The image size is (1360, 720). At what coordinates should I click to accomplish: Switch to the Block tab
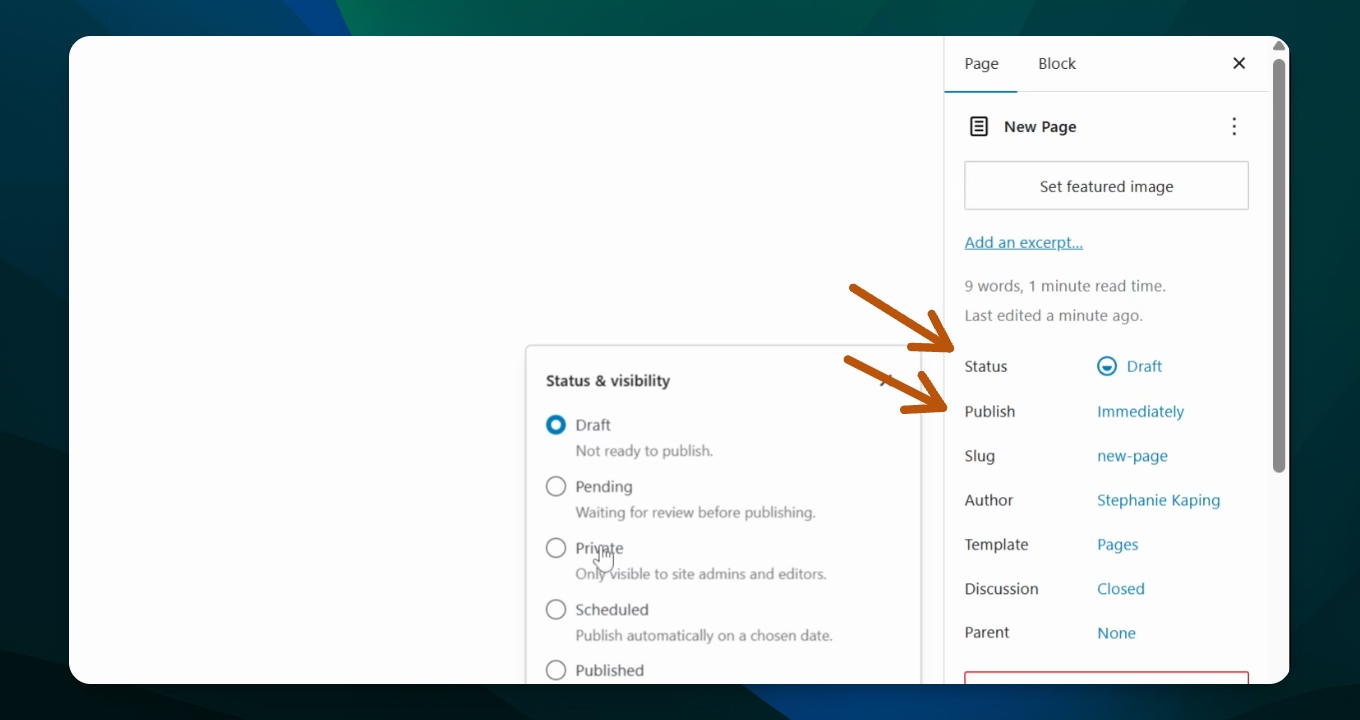point(1057,64)
